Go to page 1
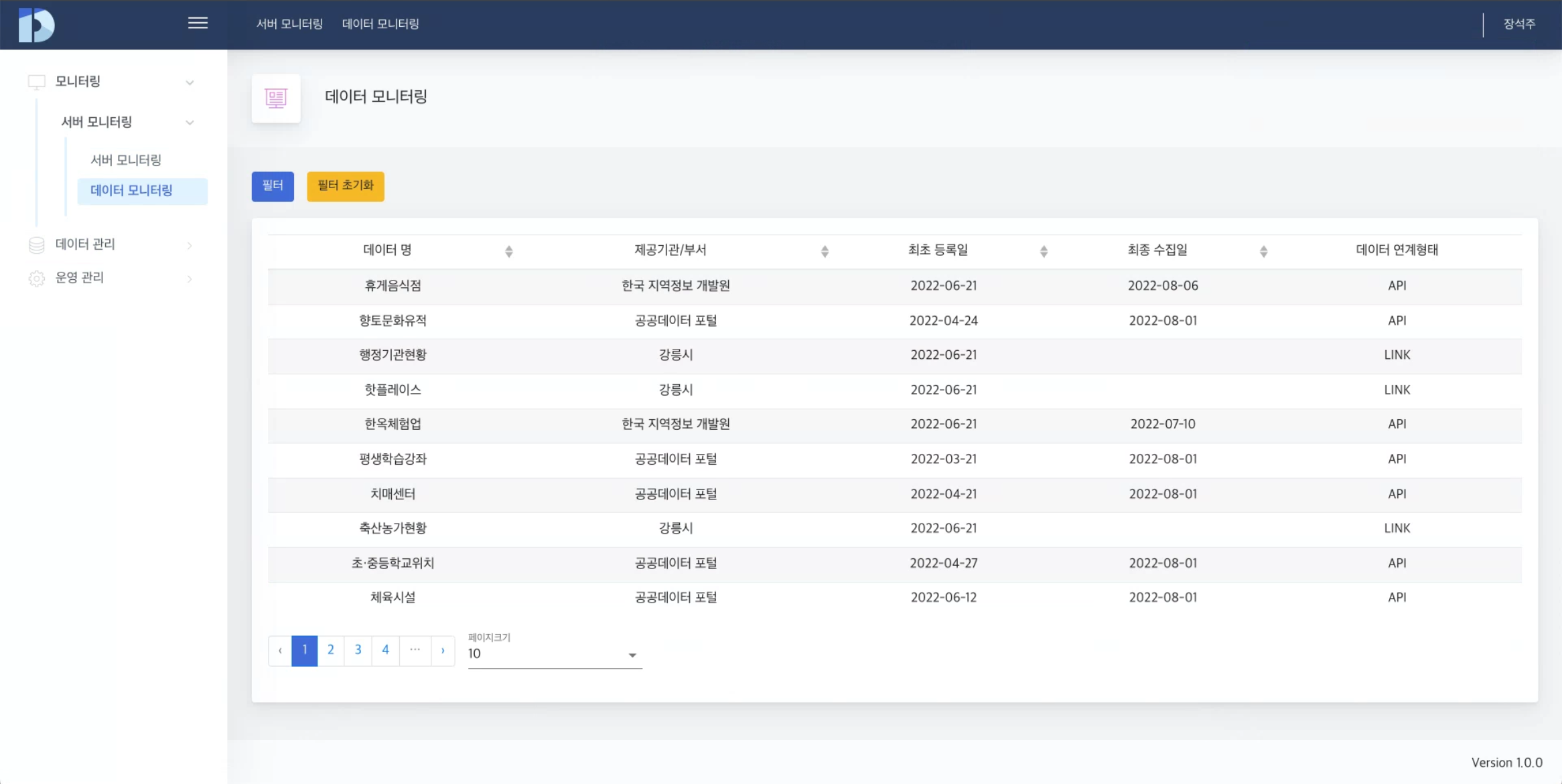The image size is (1562, 784). [x=305, y=650]
